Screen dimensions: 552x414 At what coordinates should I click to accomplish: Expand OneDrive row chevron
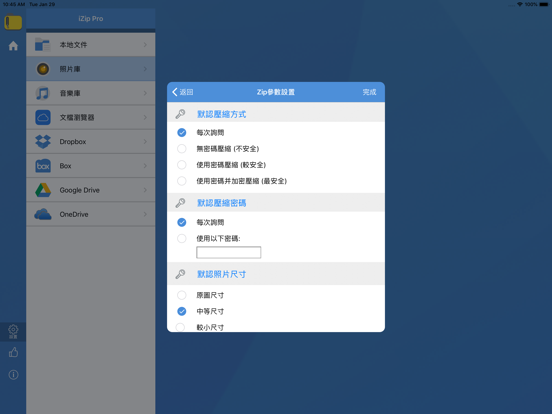click(x=145, y=214)
